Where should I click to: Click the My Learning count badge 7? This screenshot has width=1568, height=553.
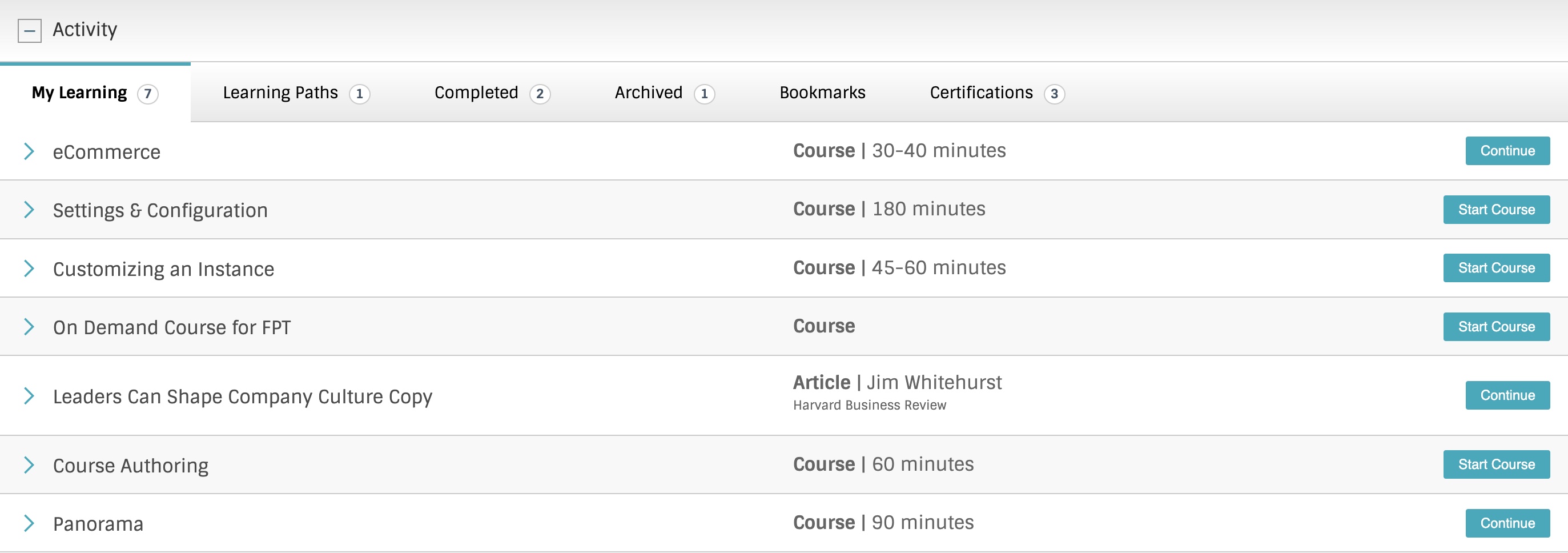pyautogui.click(x=148, y=94)
